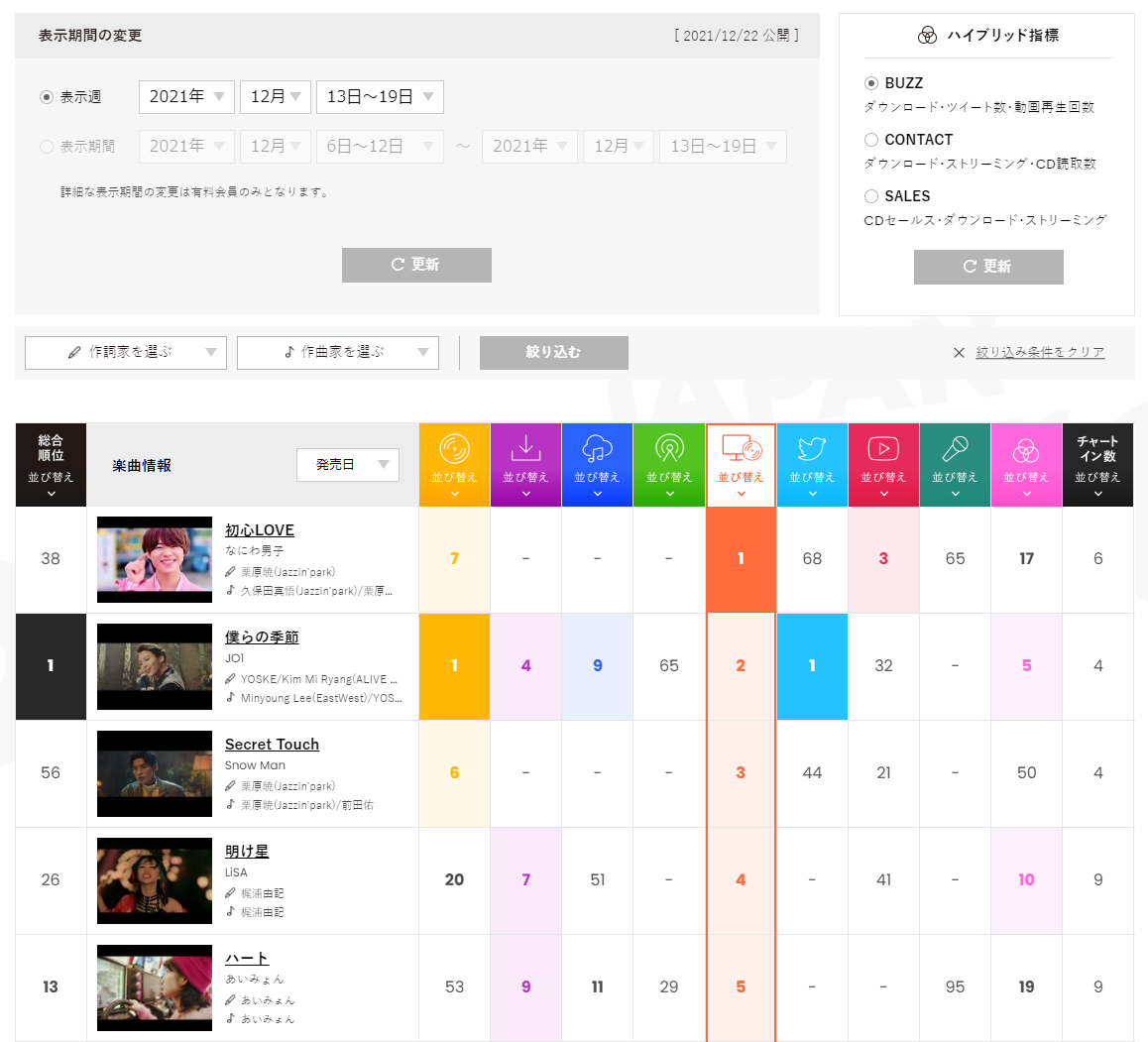This screenshot has width=1148, height=1042.
Task: Sort by radio broadcast icon column
Action: (669, 465)
